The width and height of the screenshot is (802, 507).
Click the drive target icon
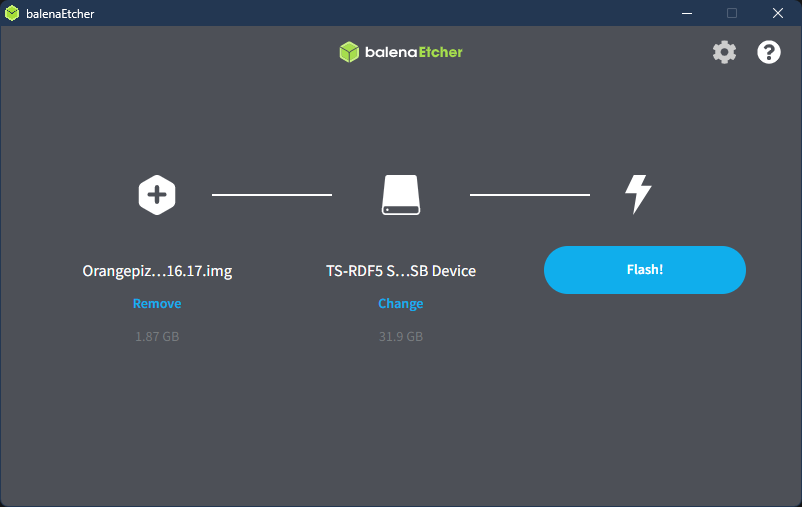pos(401,195)
